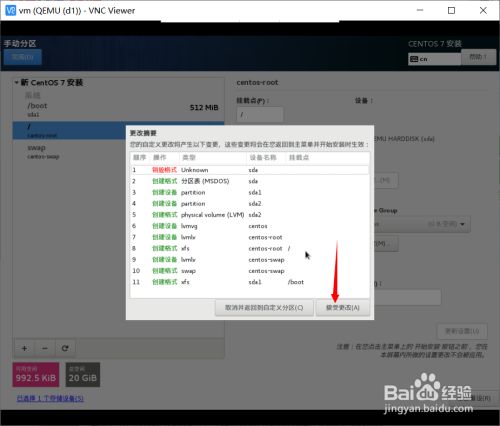Screen dimensions: 500x426
Task: Select row 9 lvmlv centos-swap
Action: 250,260
